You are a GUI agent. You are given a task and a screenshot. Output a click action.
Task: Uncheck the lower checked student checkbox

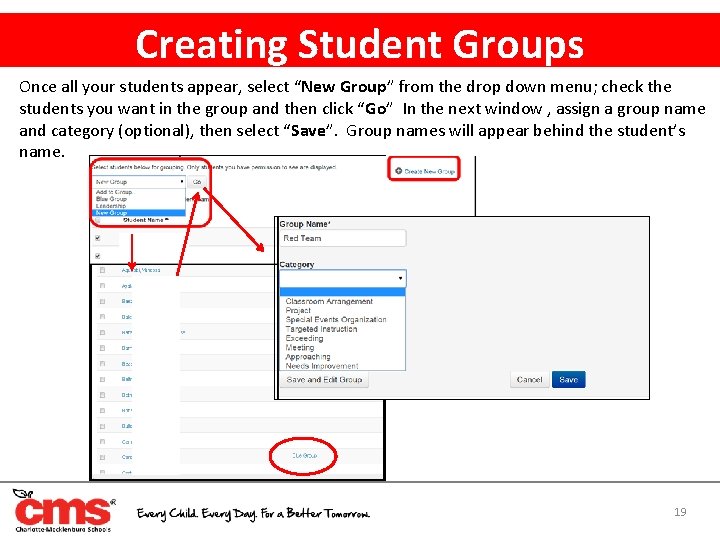click(97, 256)
